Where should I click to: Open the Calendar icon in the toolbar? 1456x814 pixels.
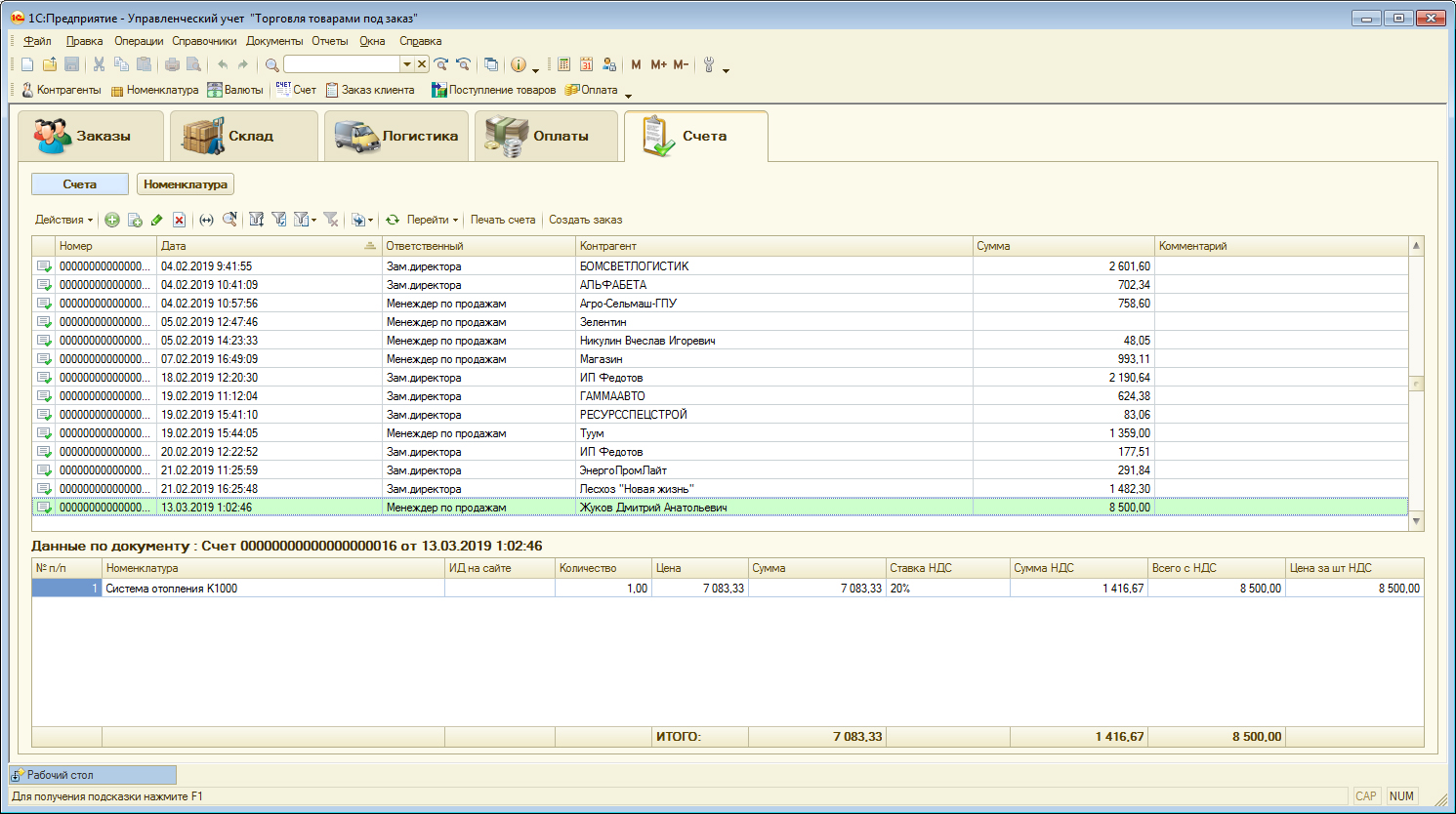tap(586, 64)
